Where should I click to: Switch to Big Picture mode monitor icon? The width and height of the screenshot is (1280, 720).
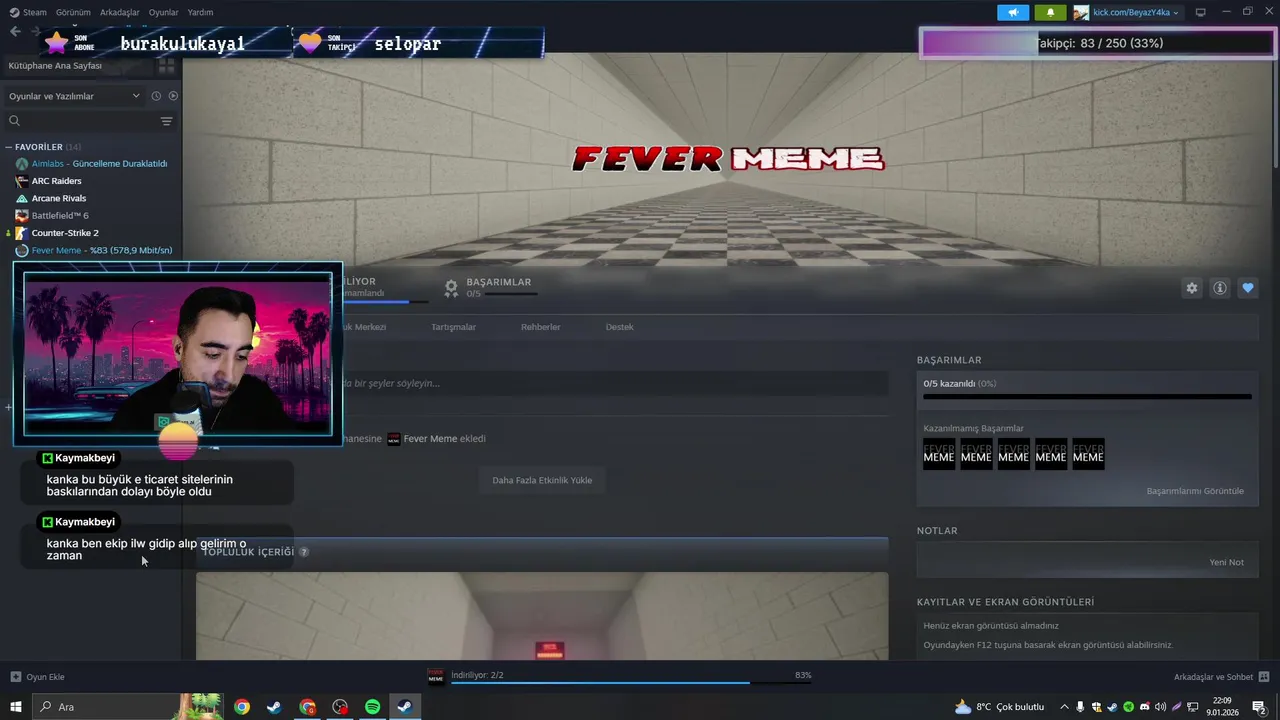1200,12
